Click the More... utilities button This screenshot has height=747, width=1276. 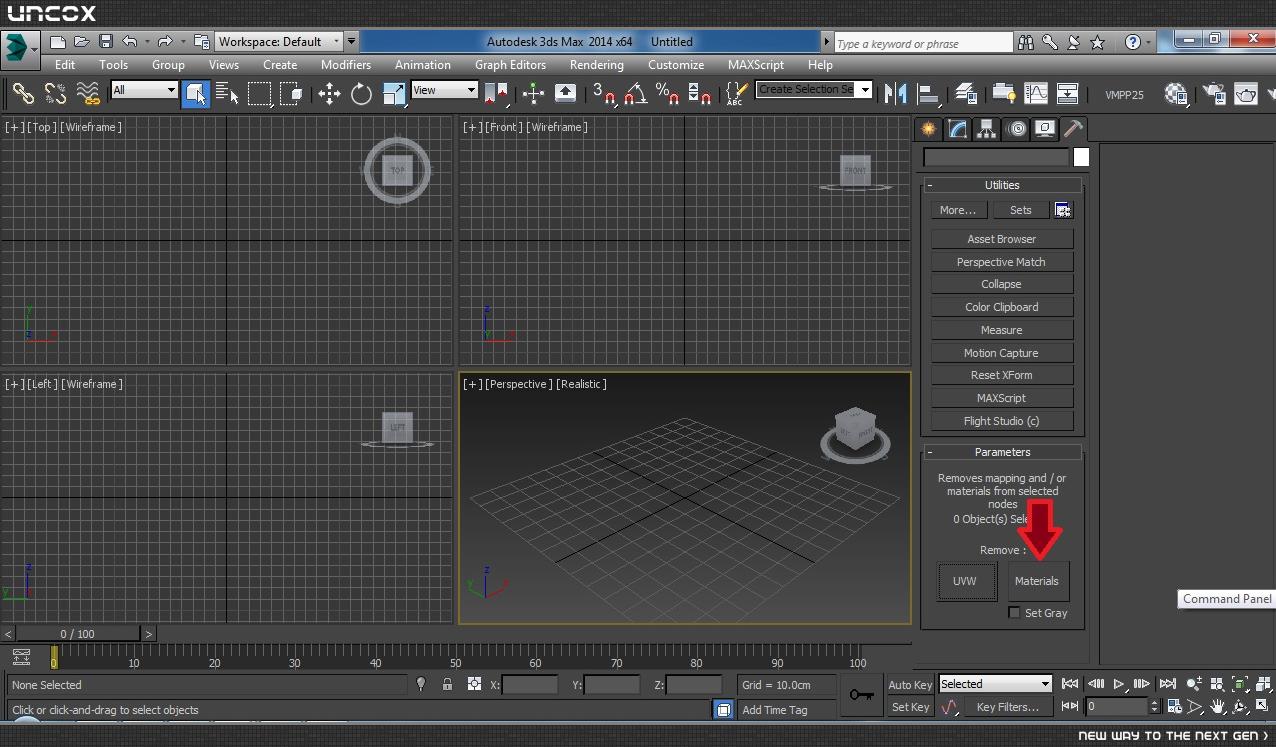point(958,210)
